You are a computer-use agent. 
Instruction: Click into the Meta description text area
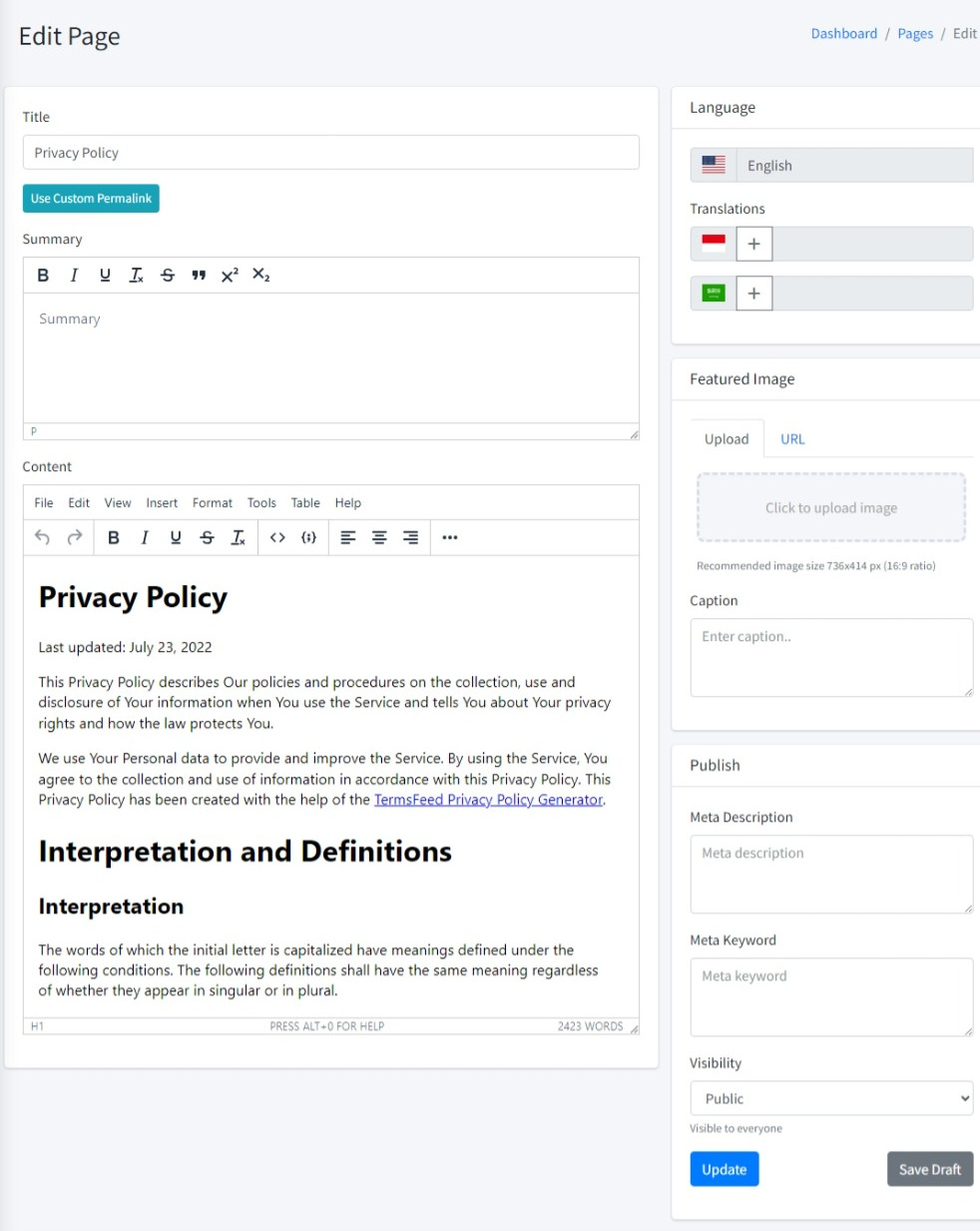[x=830, y=874]
